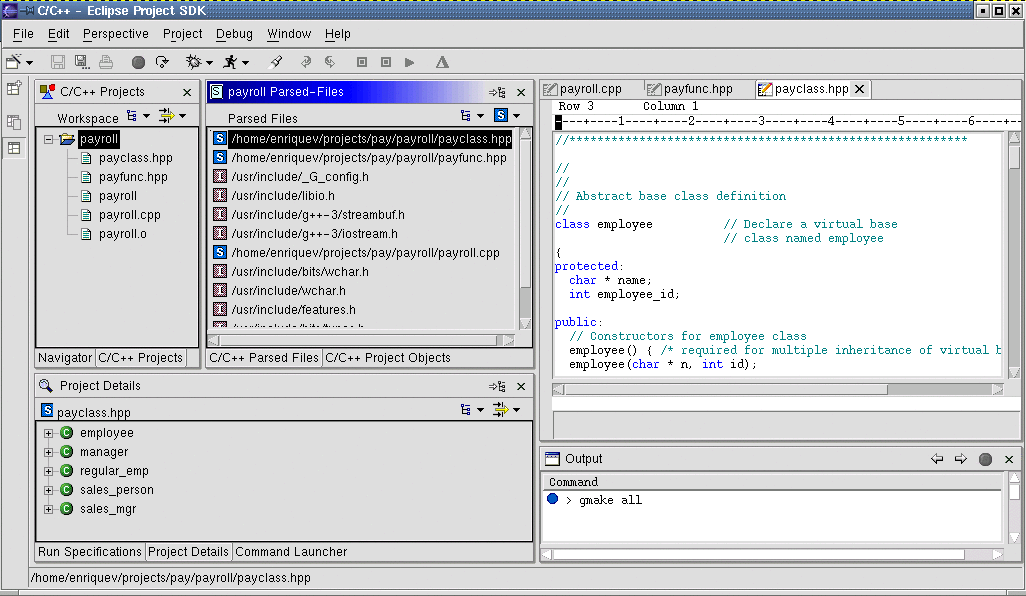Screen dimensions: 1026x596
Task: Click the Save floppy disk icon
Action: click(x=58, y=61)
